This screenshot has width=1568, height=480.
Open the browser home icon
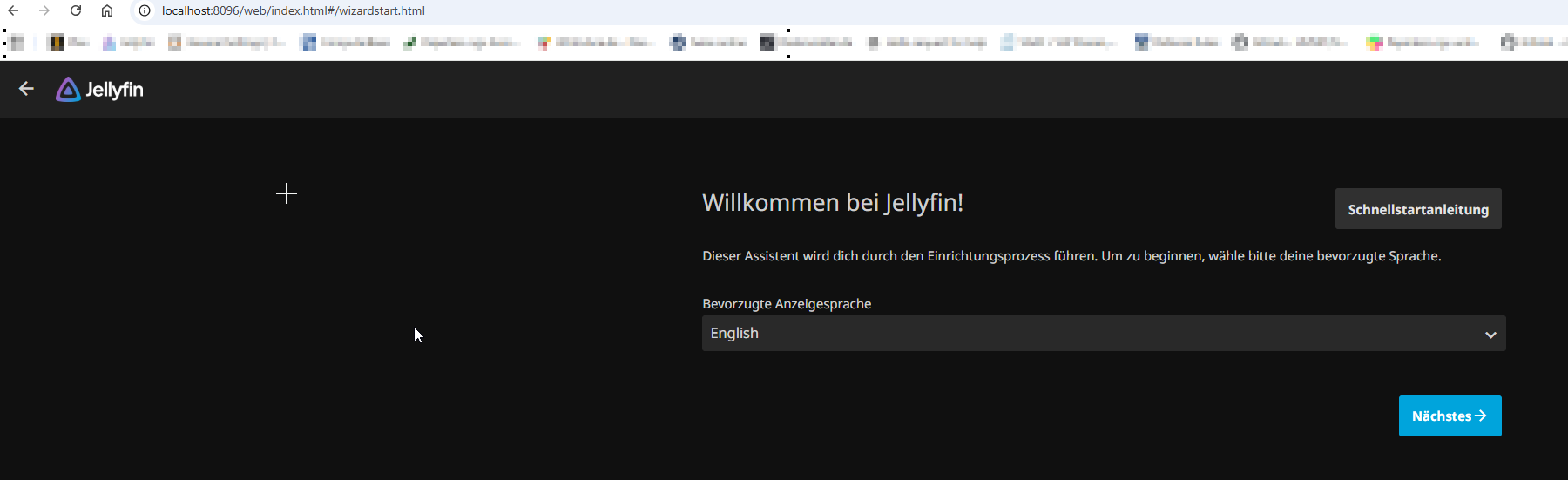click(107, 10)
